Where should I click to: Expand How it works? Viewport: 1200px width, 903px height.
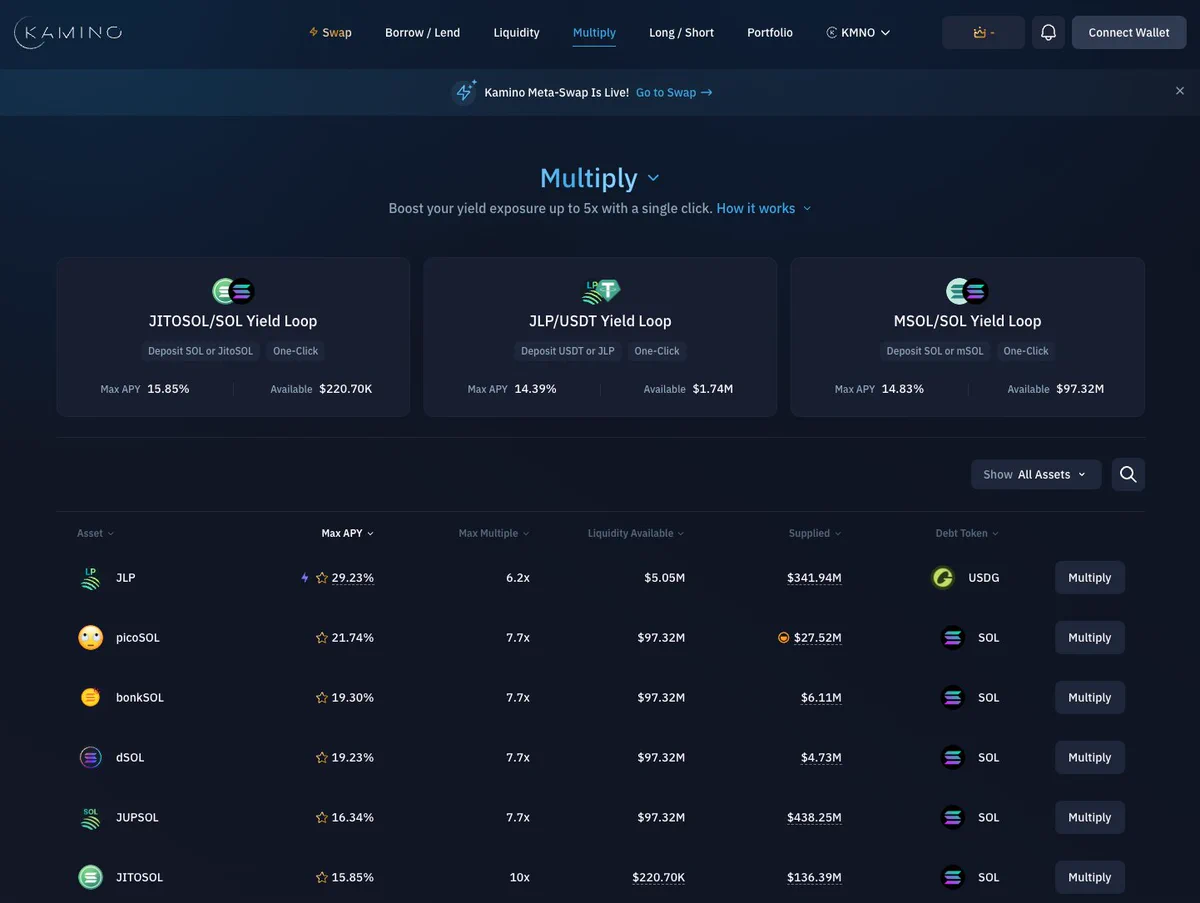pos(764,208)
